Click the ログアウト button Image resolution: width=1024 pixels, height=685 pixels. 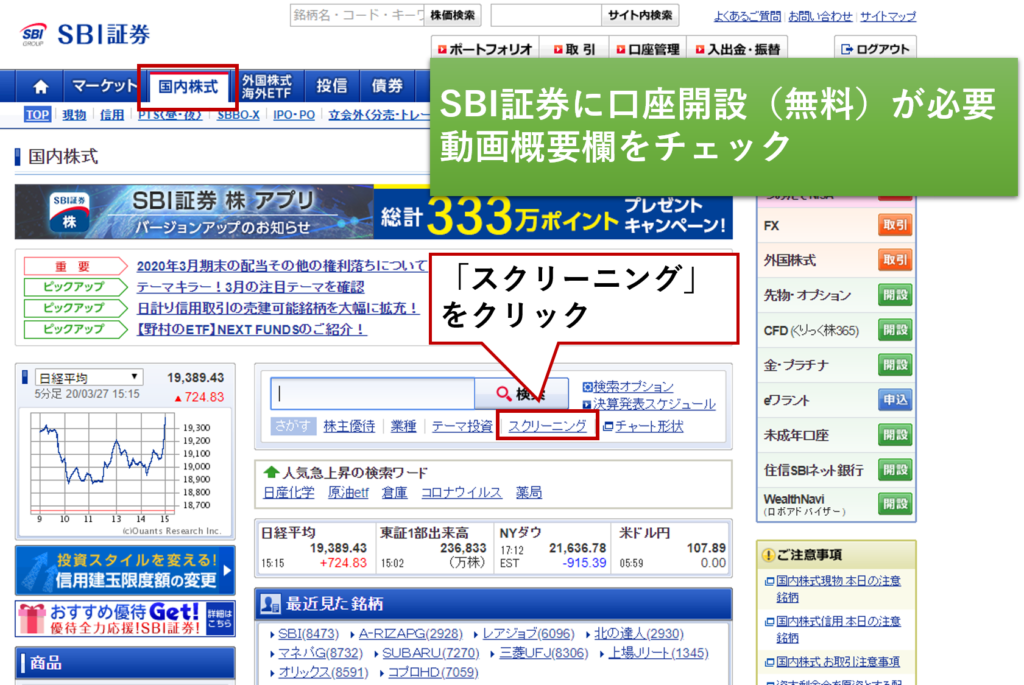pyautogui.click(x=875, y=49)
